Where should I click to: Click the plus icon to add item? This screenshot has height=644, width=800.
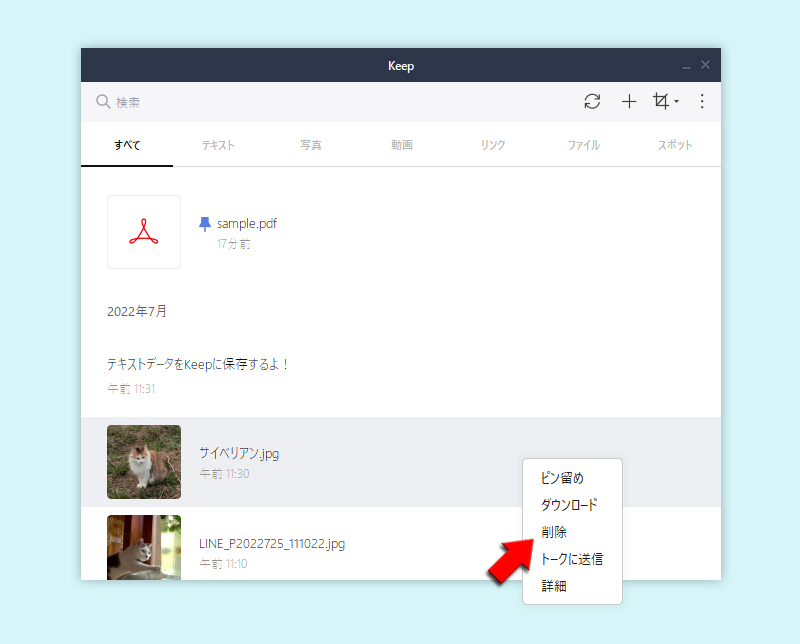pyautogui.click(x=629, y=101)
